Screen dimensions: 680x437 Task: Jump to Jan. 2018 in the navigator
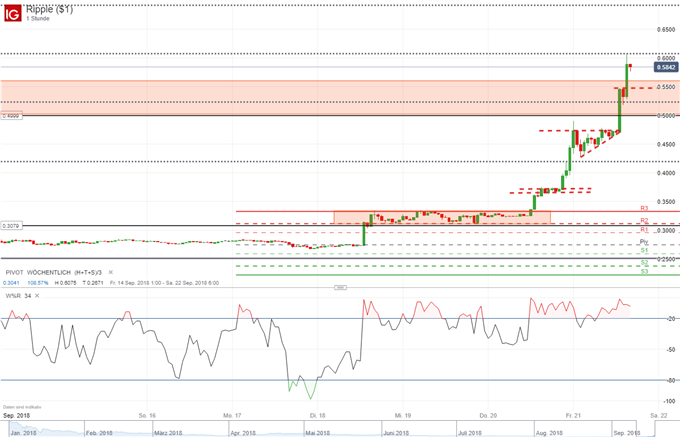[23, 433]
